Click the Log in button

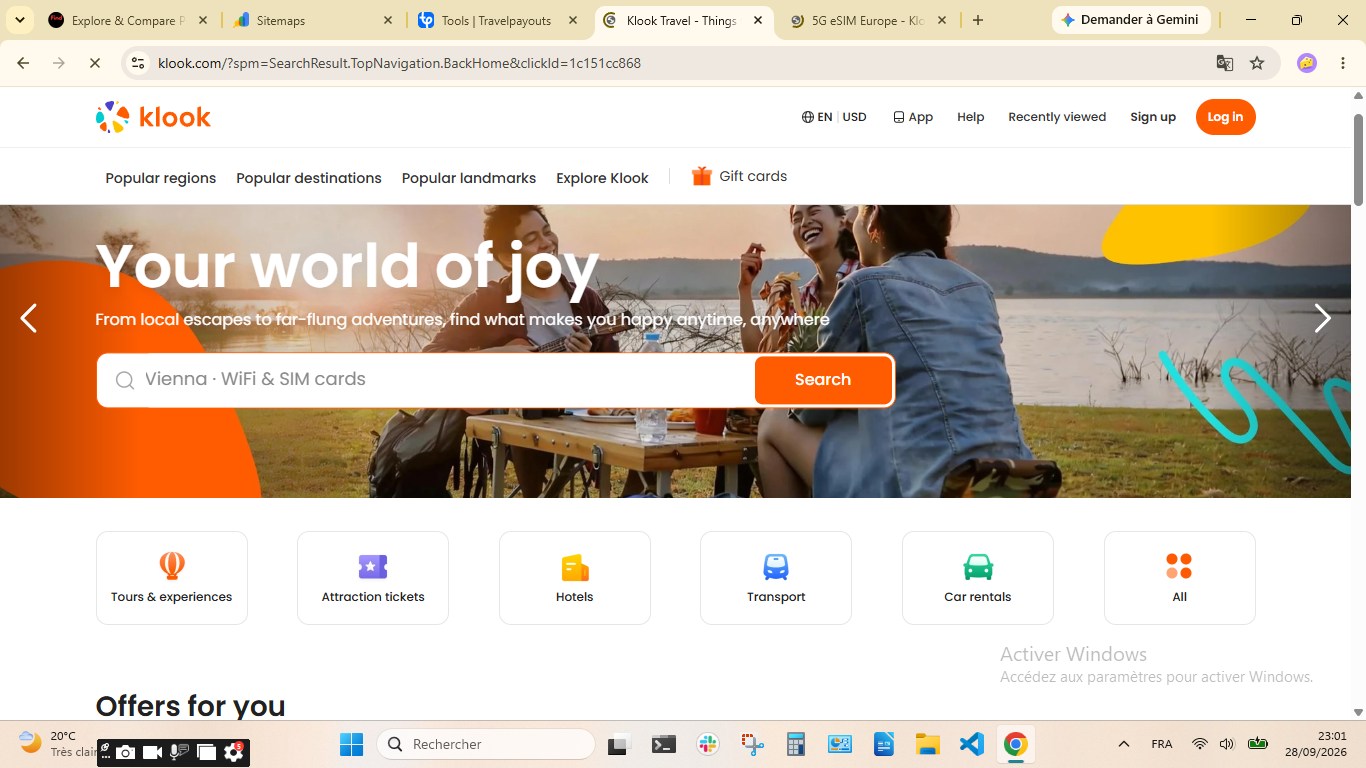click(x=1225, y=117)
